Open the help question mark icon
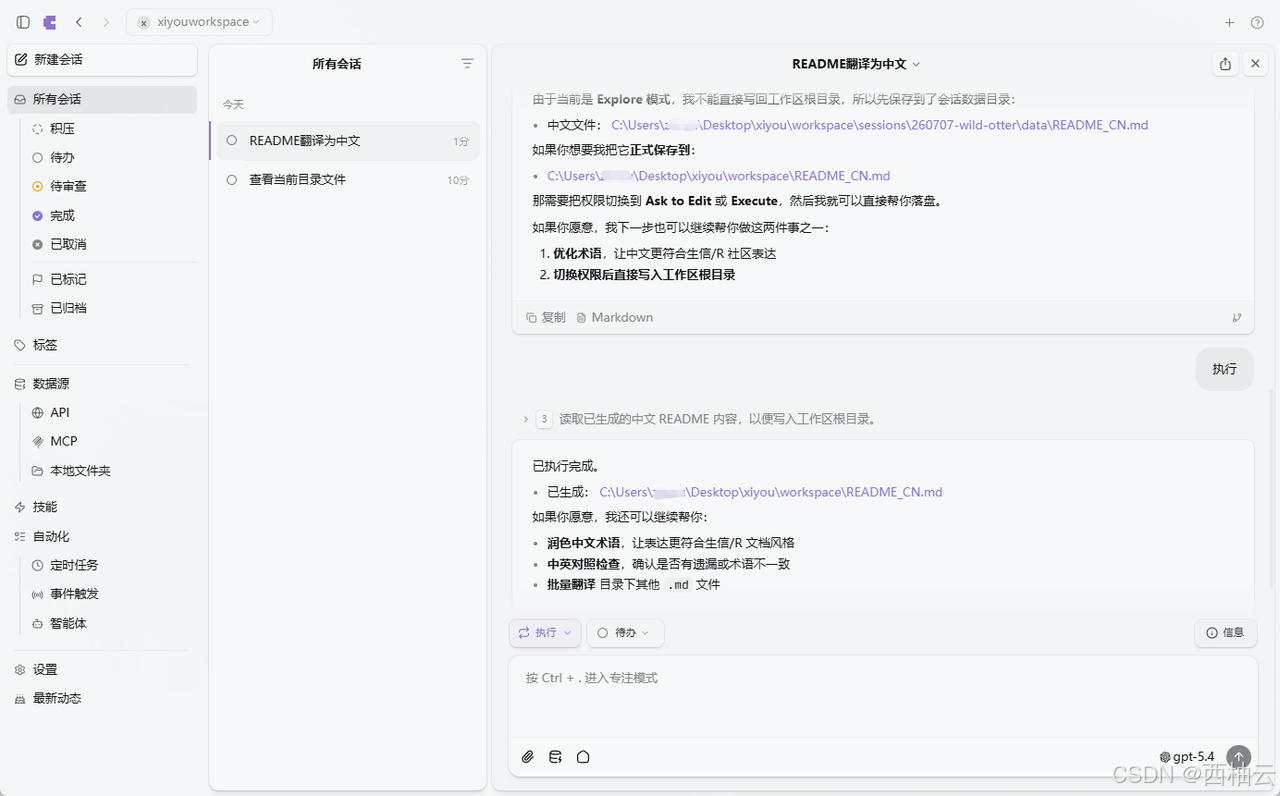1280x796 pixels. [x=1258, y=22]
